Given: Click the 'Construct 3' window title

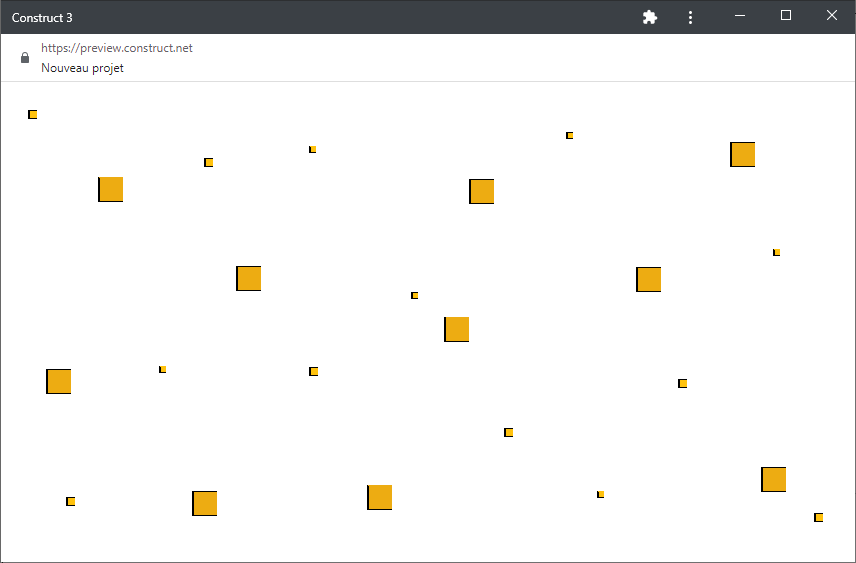Looking at the screenshot, I should [42, 17].
